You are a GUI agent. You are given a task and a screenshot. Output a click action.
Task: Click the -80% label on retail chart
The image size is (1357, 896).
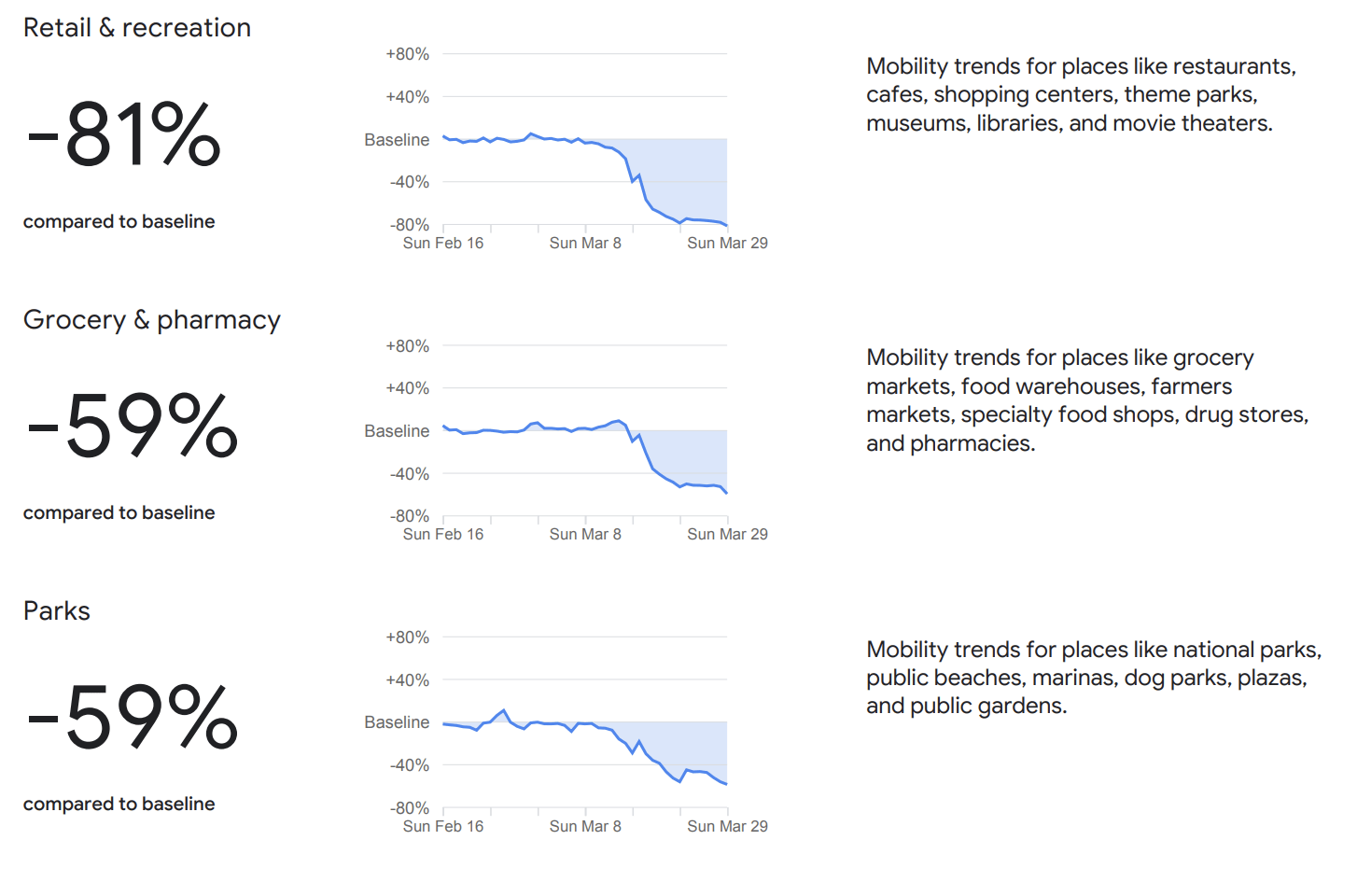409,225
